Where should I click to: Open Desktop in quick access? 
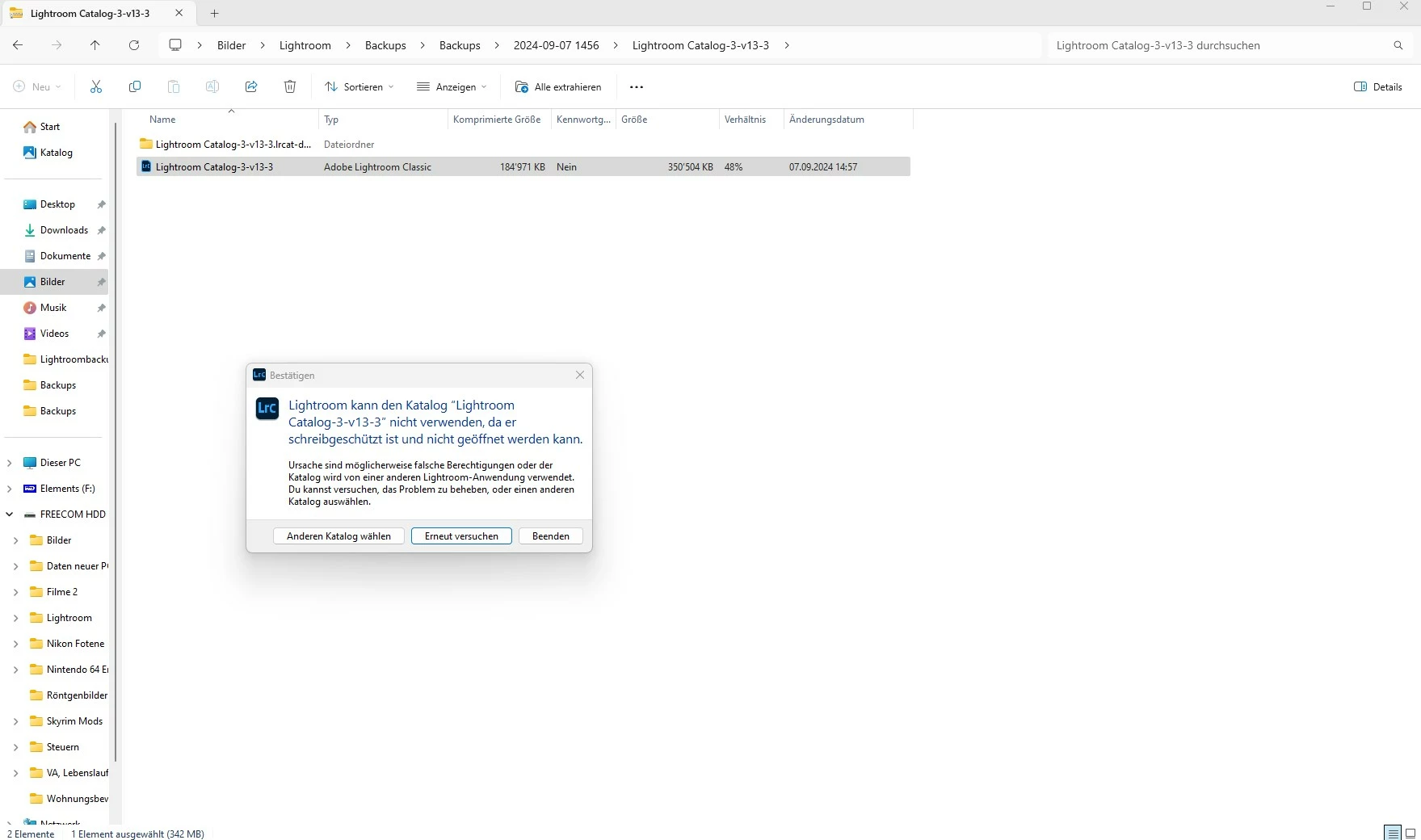57,204
